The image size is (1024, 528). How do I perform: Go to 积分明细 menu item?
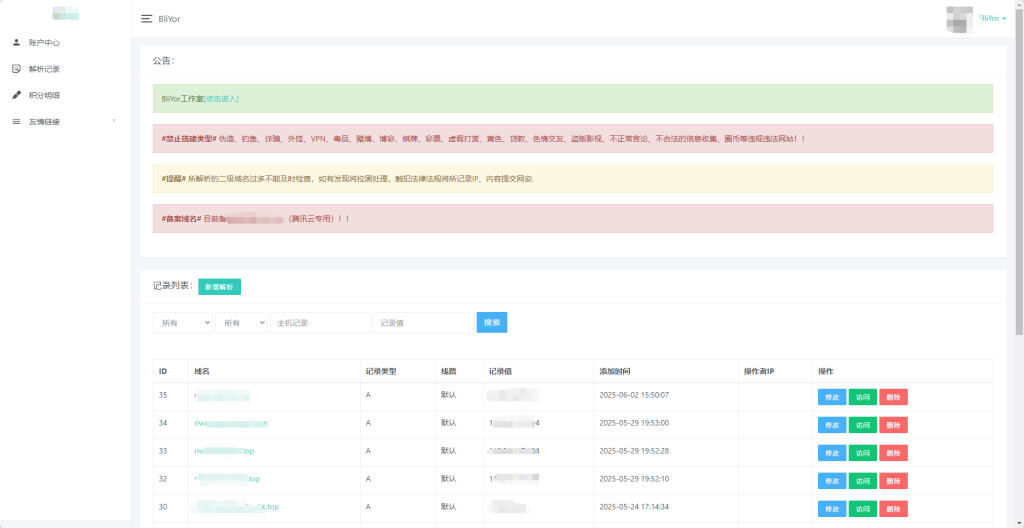[45, 95]
